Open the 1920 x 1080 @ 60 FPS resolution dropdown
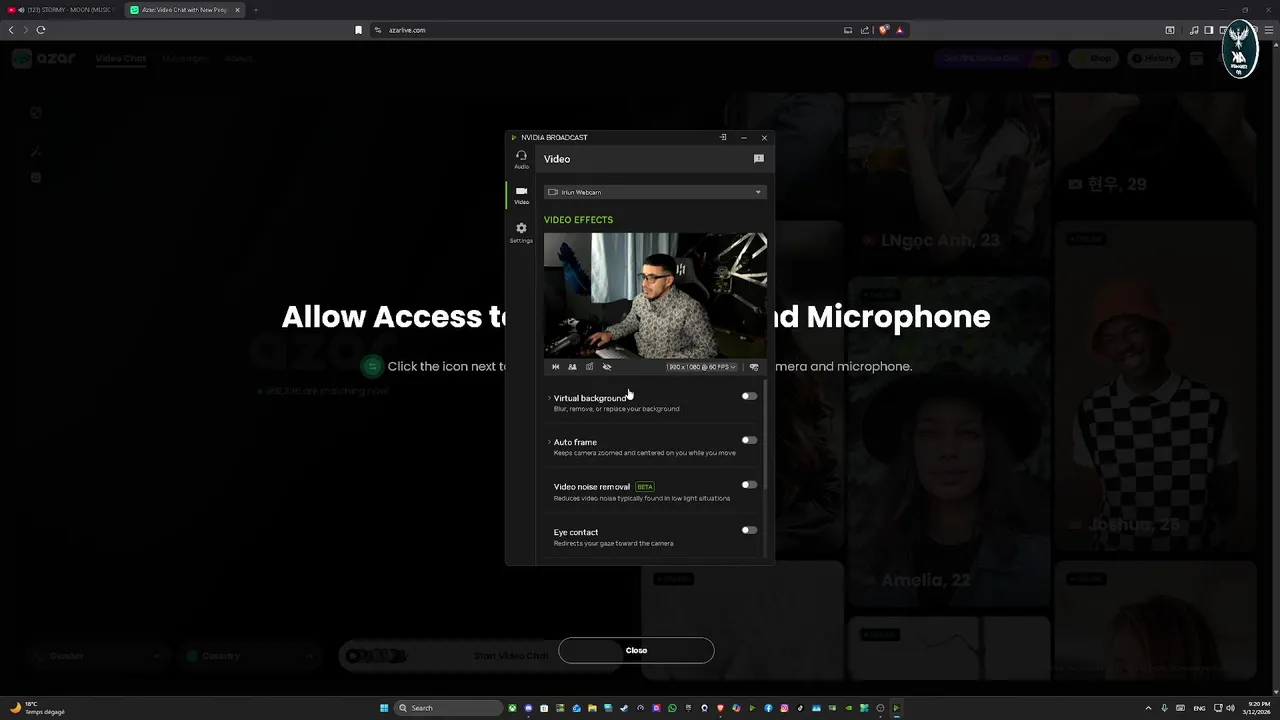Viewport: 1280px width, 720px height. point(701,367)
